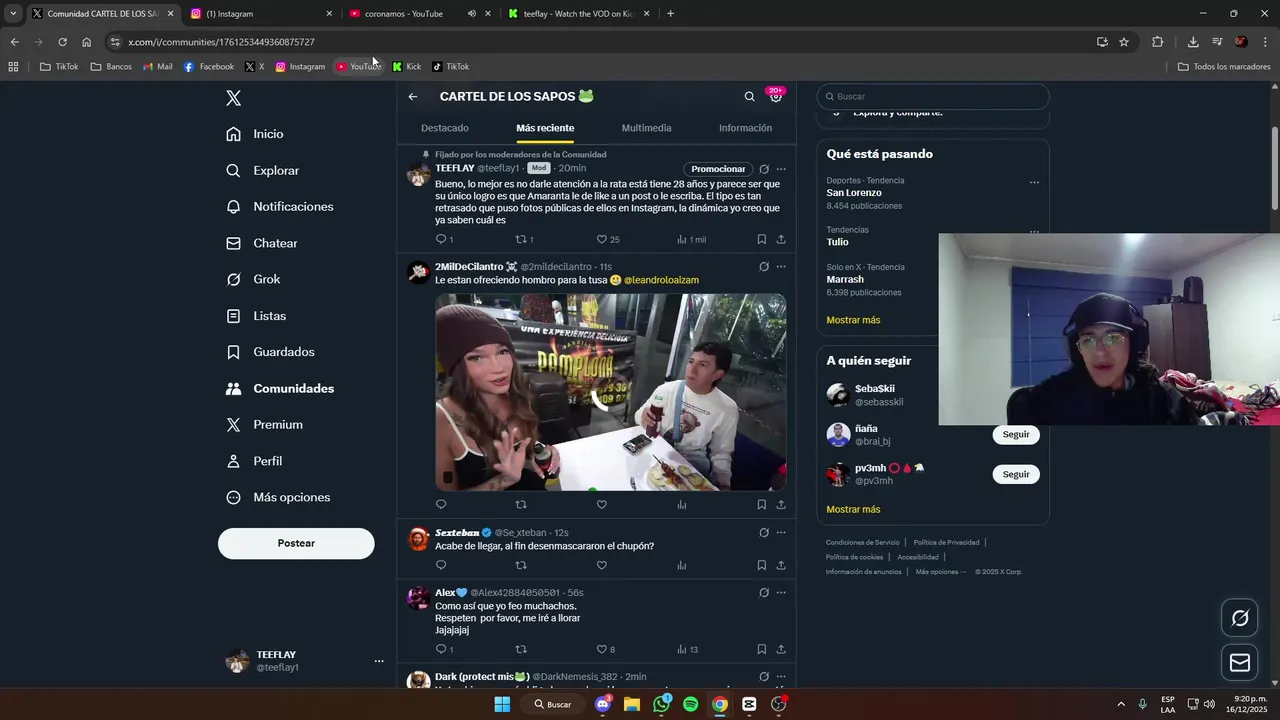The height and width of the screenshot is (720, 1280).
Task: Open the X logo home icon
Action: click(x=233, y=98)
